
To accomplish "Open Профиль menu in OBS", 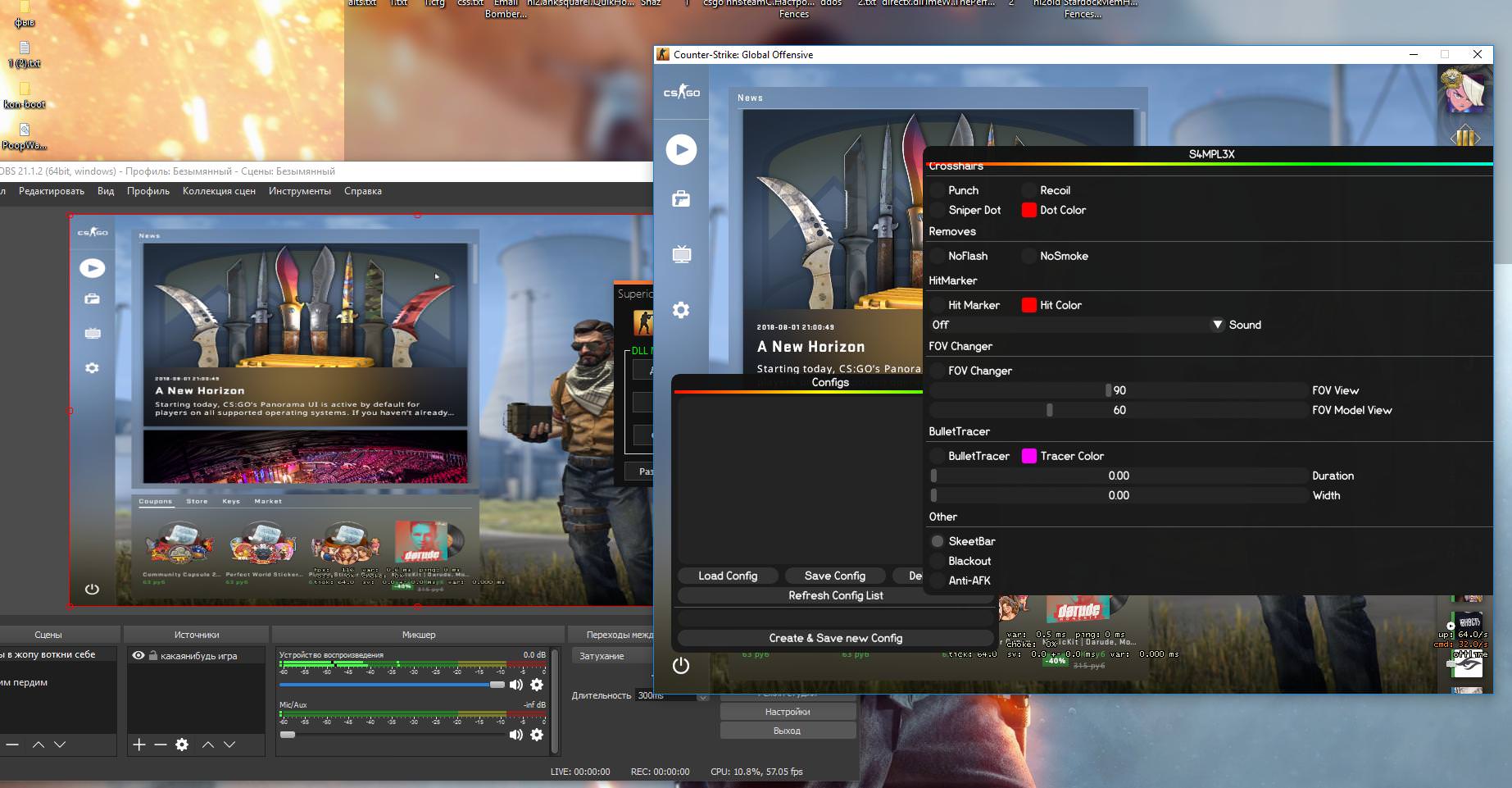I will point(148,191).
